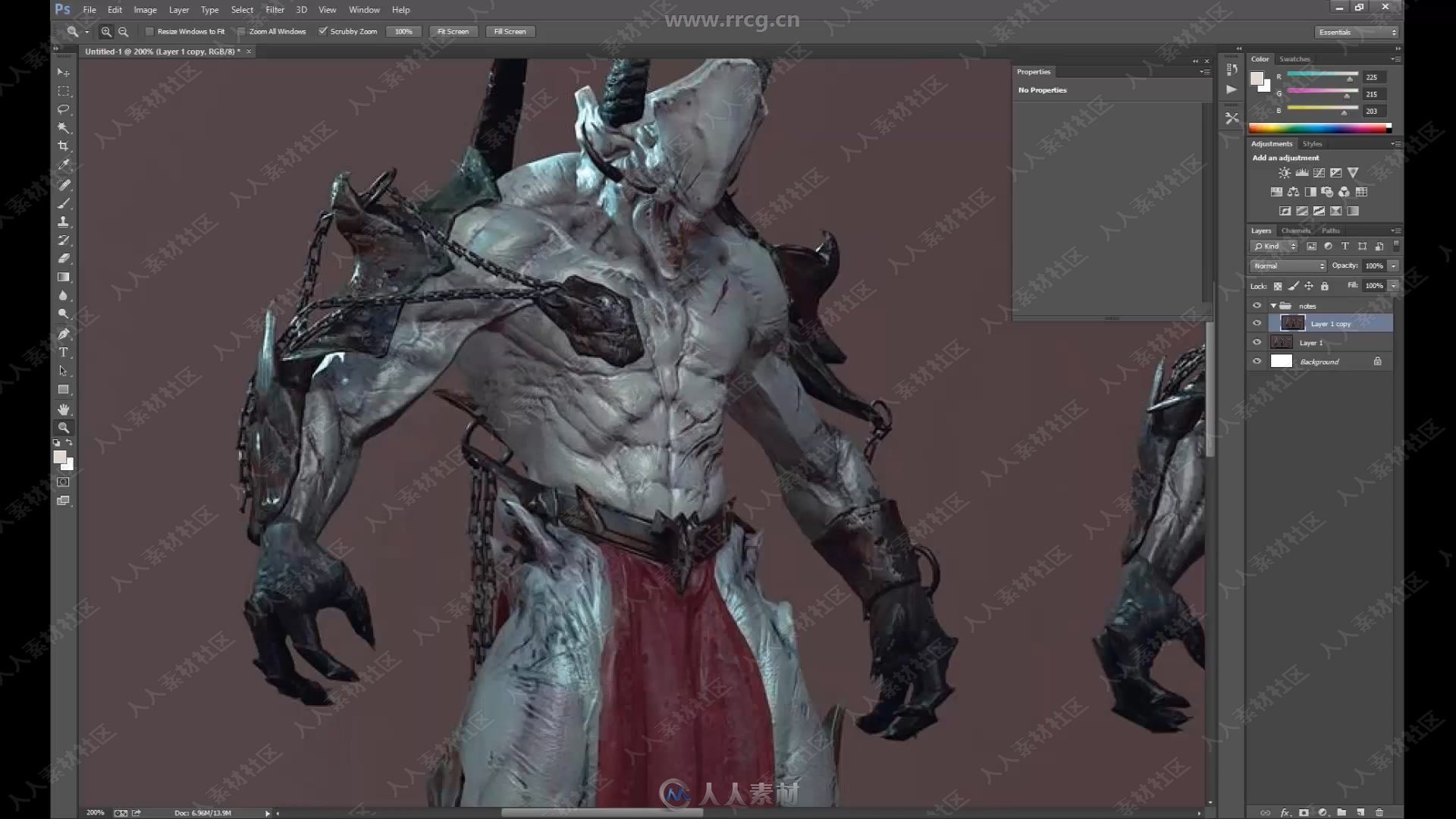
Task: Click the Delete layer trash icon
Action: (1379, 812)
